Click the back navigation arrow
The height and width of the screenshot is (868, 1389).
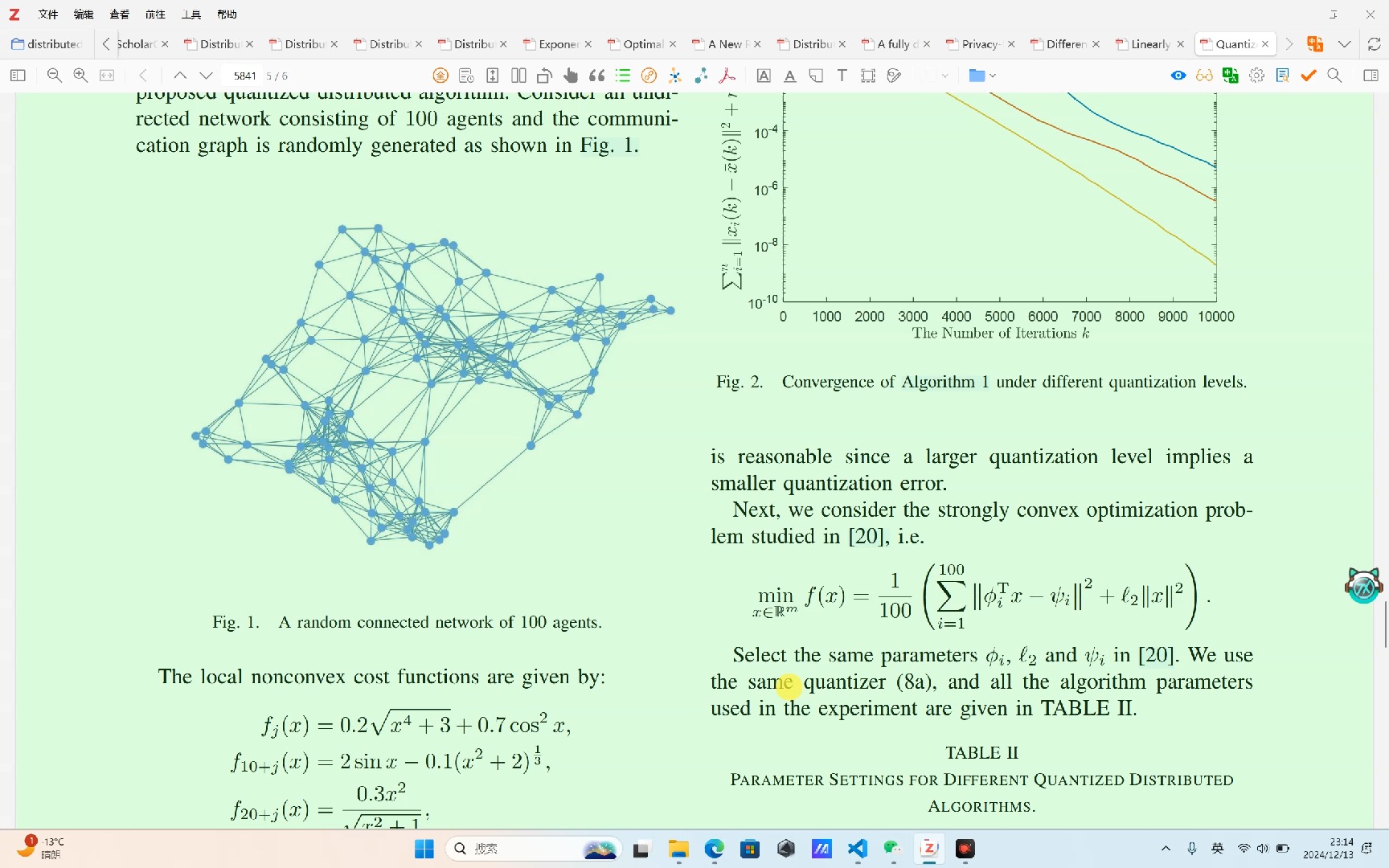[x=142, y=75]
